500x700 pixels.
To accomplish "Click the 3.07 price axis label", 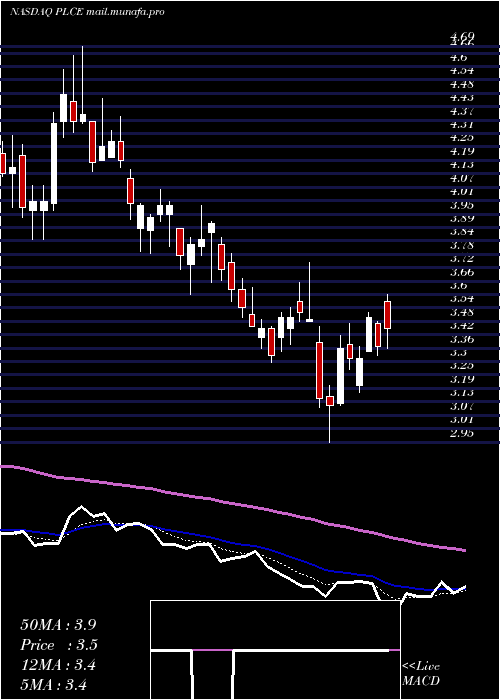I will (462, 406).
